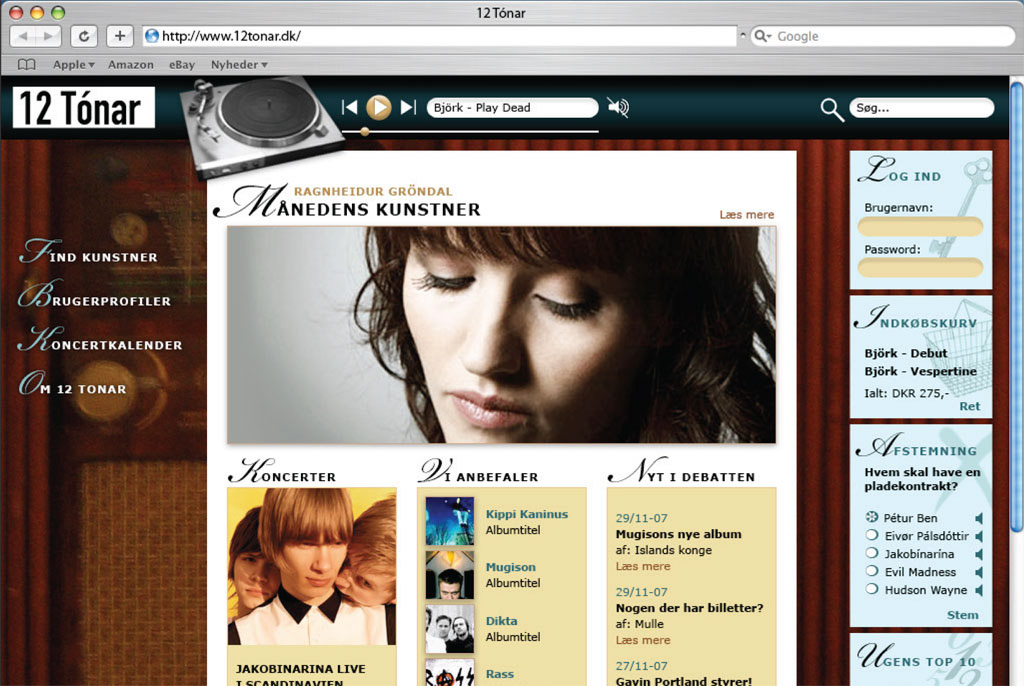The image size is (1024, 686).
Task: Add bookmark with the plus button
Action: point(120,36)
